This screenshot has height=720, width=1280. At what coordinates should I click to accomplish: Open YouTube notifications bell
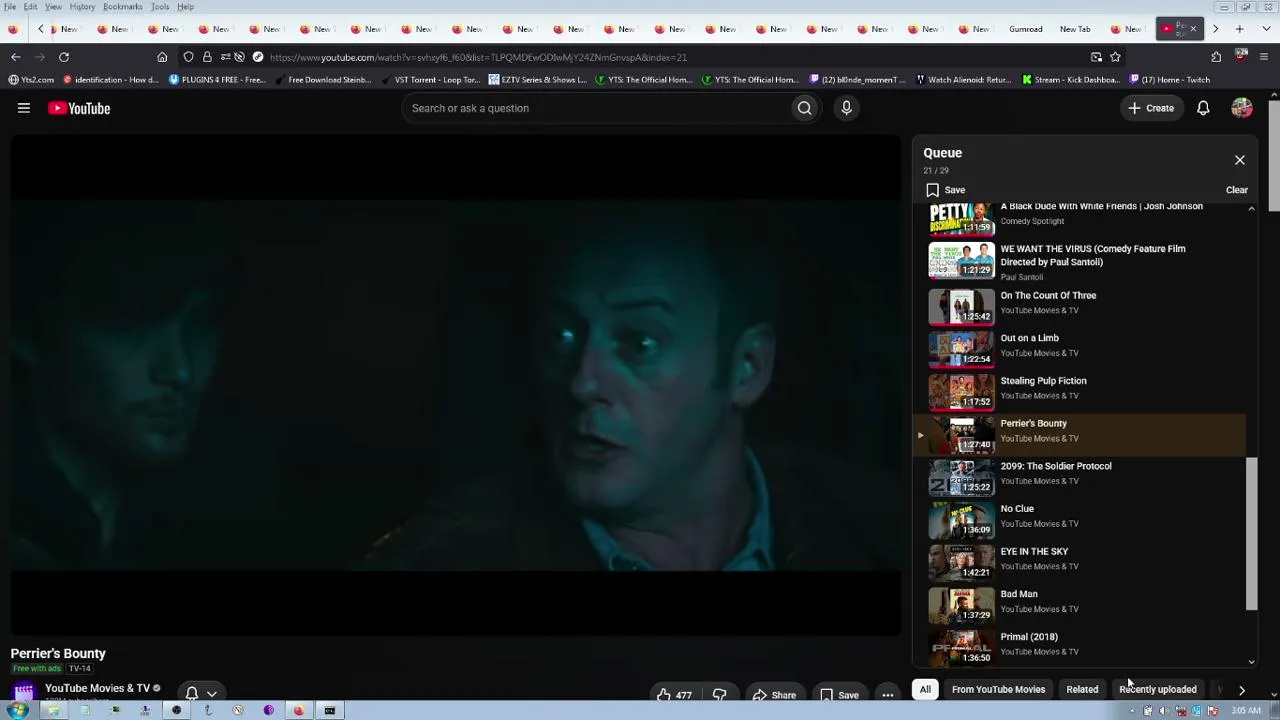point(1203,108)
